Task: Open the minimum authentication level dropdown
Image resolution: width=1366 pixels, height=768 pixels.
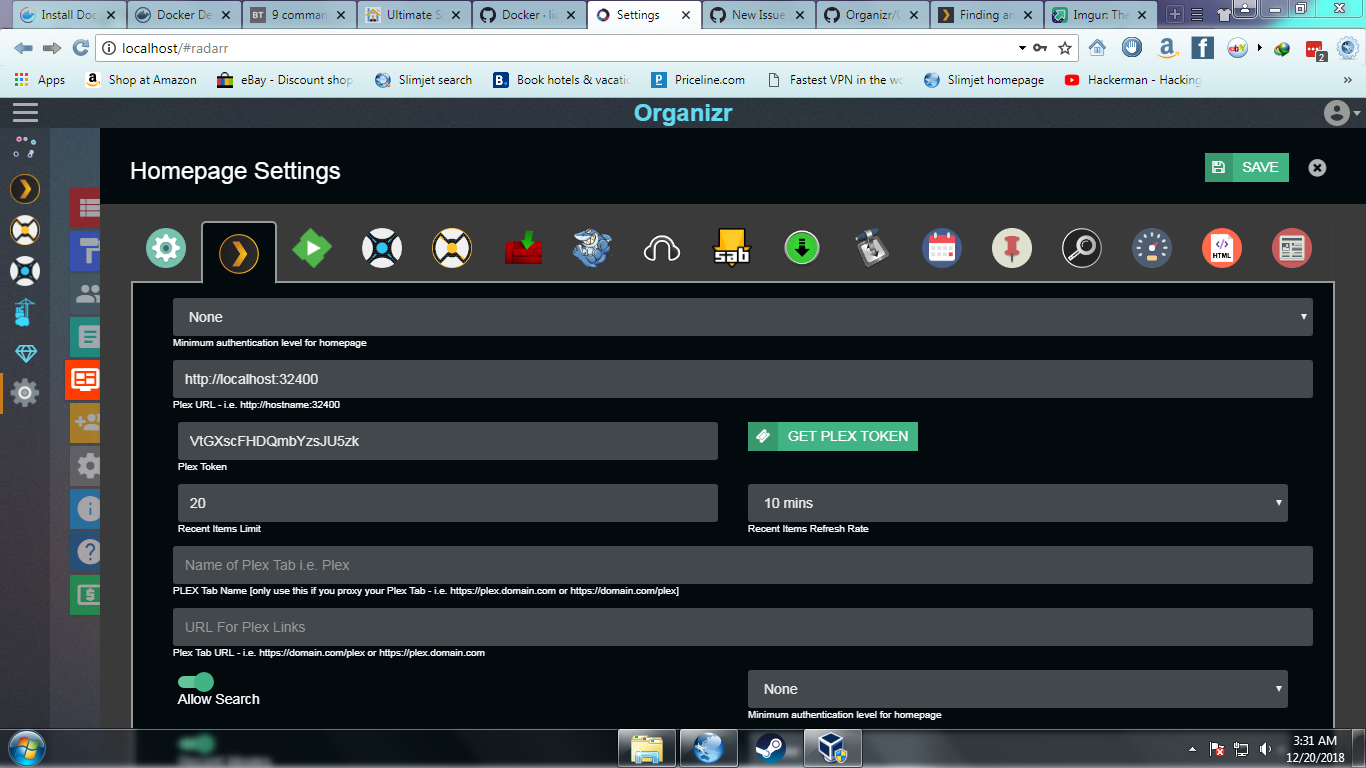Action: pos(743,317)
